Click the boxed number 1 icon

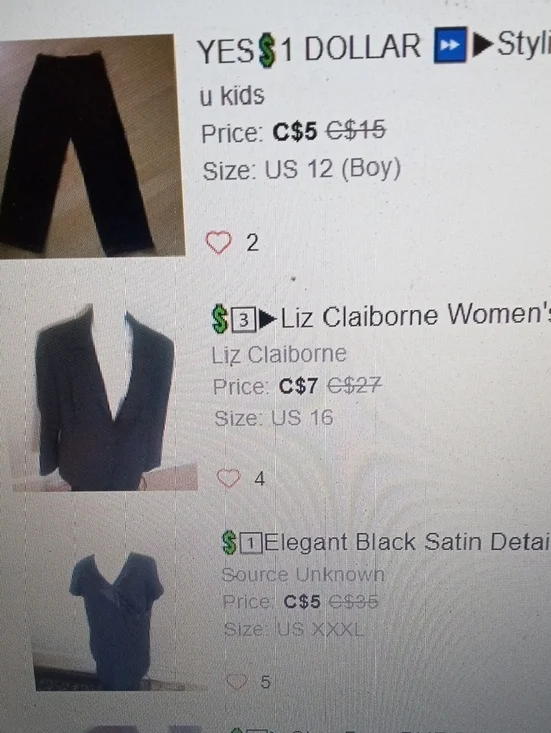point(251,543)
